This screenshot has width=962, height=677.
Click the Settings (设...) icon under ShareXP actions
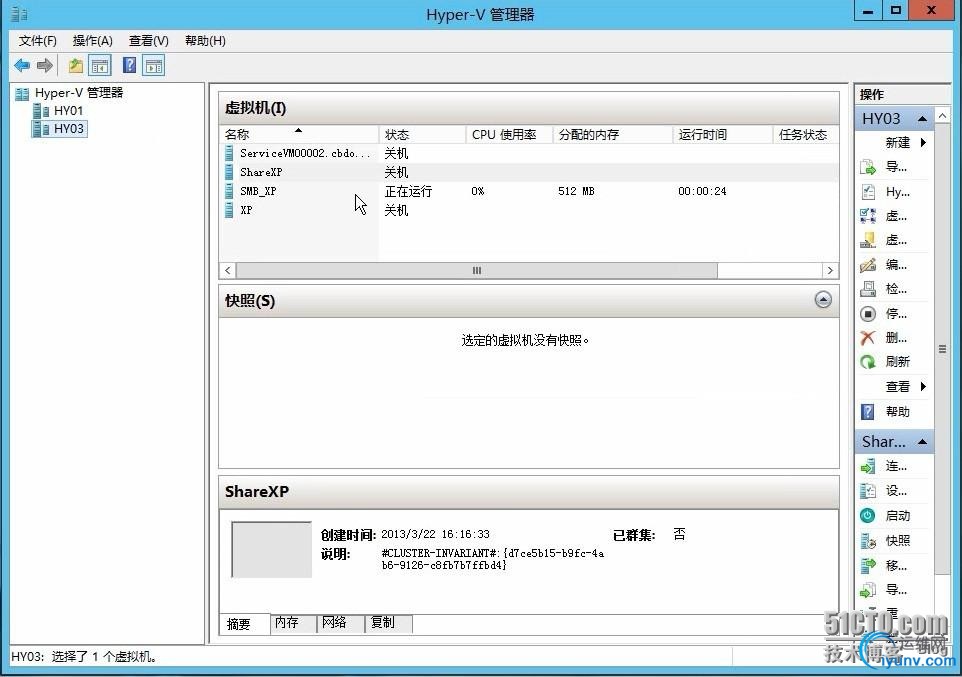tap(868, 491)
